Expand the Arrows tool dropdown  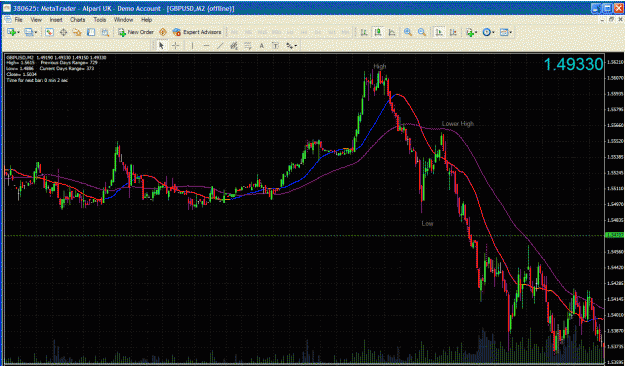pos(296,46)
